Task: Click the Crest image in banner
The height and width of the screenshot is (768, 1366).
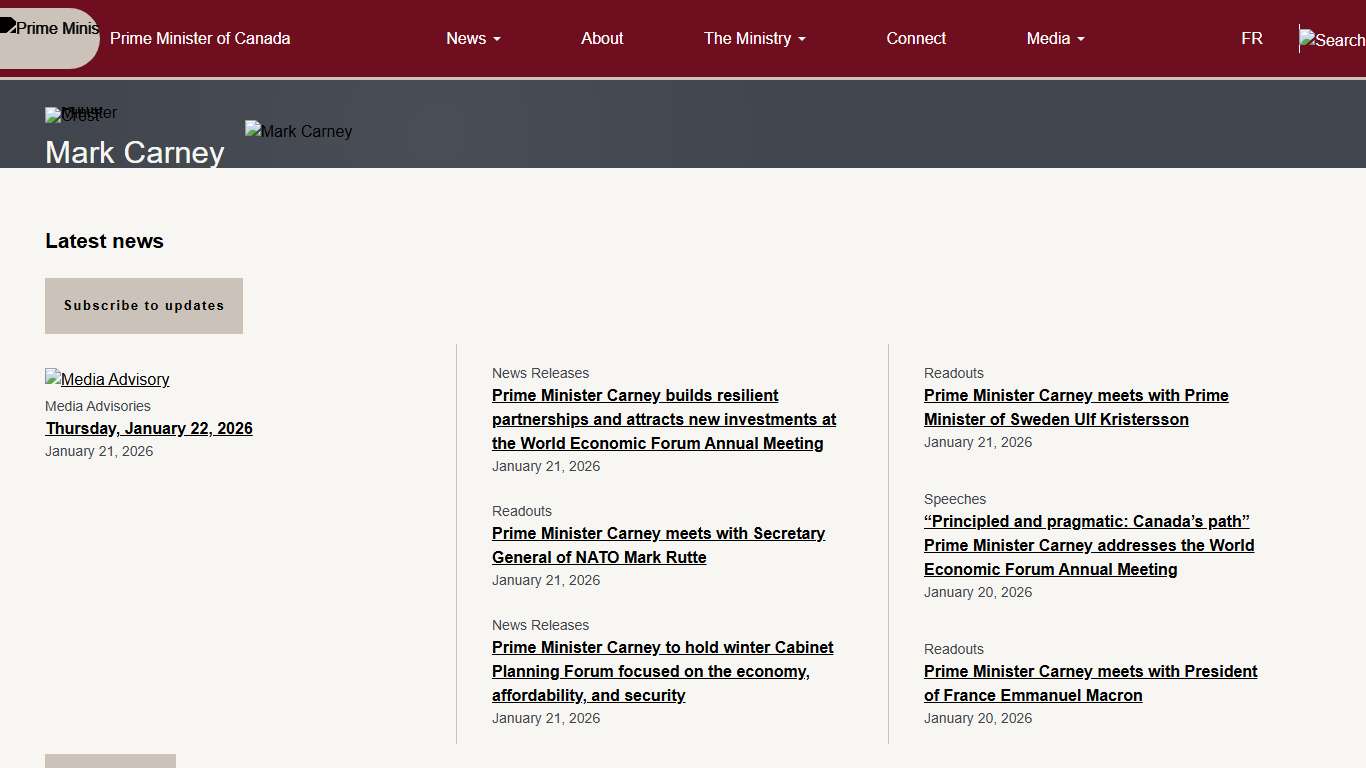Action: (x=72, y=115)
